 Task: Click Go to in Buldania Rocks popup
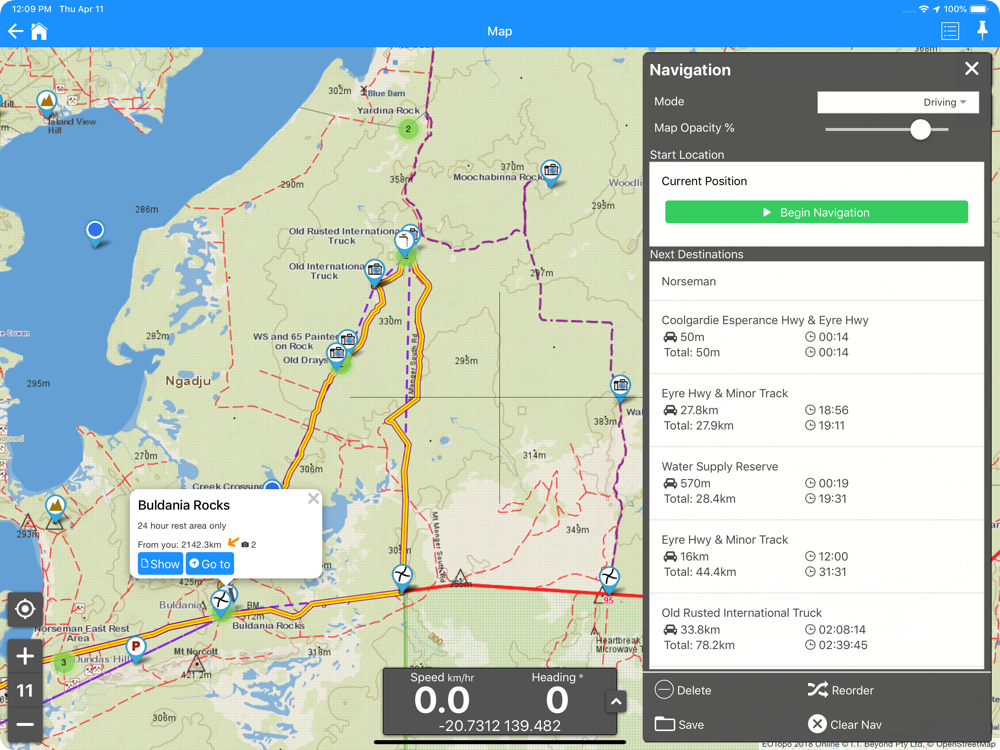tap(210, 564)
